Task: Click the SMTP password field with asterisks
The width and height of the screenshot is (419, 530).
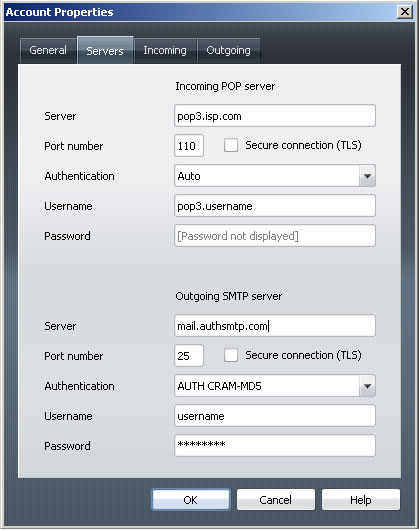Action: point(275,445)
